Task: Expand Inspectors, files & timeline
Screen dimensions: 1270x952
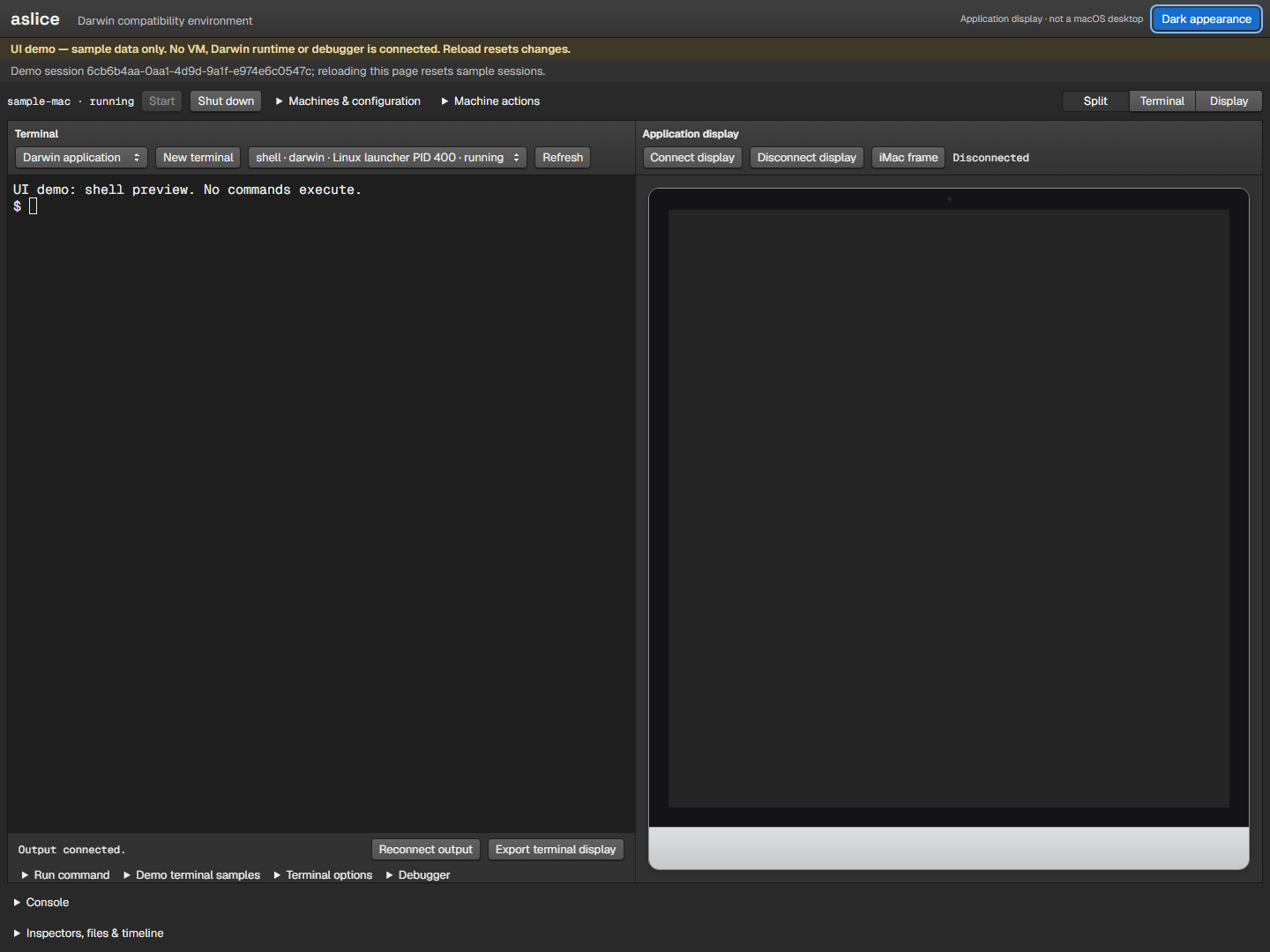Action: pos(89,933)
